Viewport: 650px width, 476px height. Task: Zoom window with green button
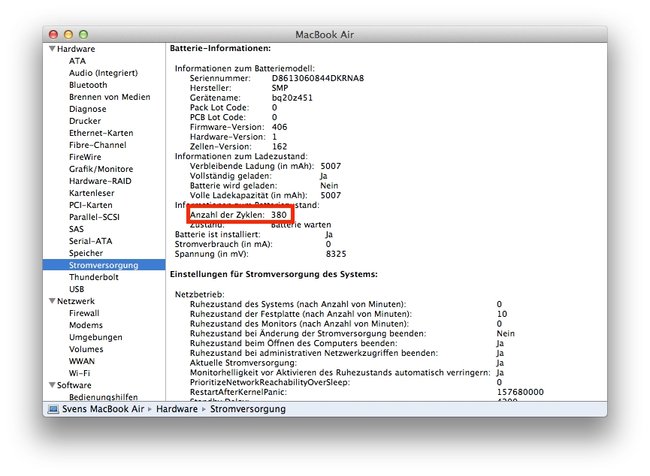point(83,34)
